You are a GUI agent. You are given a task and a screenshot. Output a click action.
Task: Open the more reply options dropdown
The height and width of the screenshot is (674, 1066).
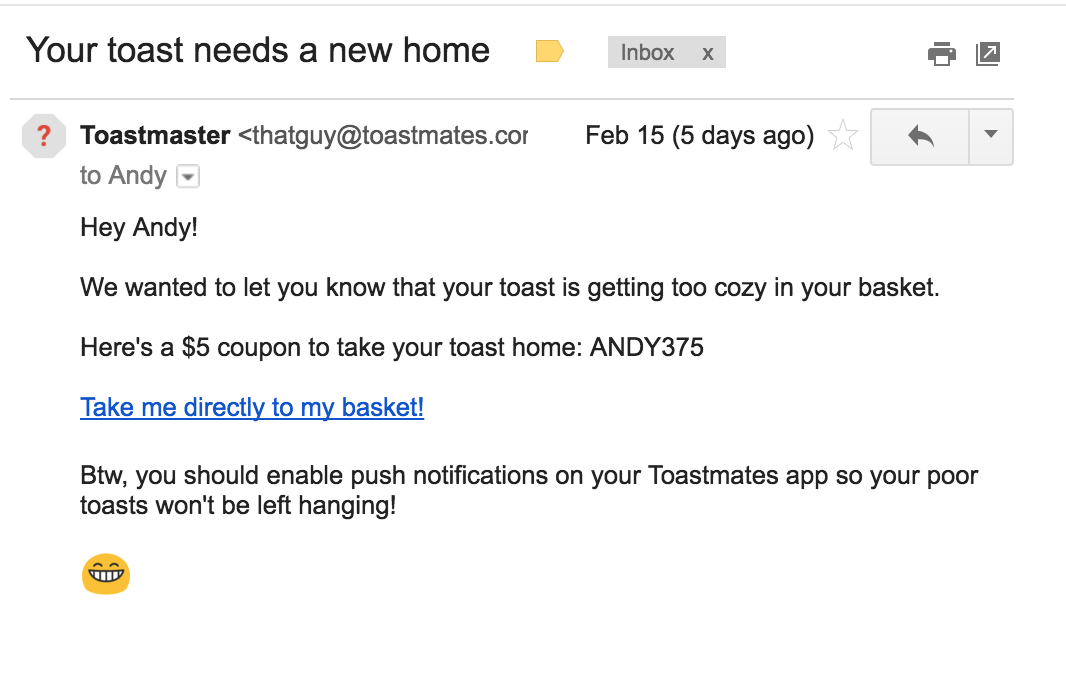[x=991, y=137]
